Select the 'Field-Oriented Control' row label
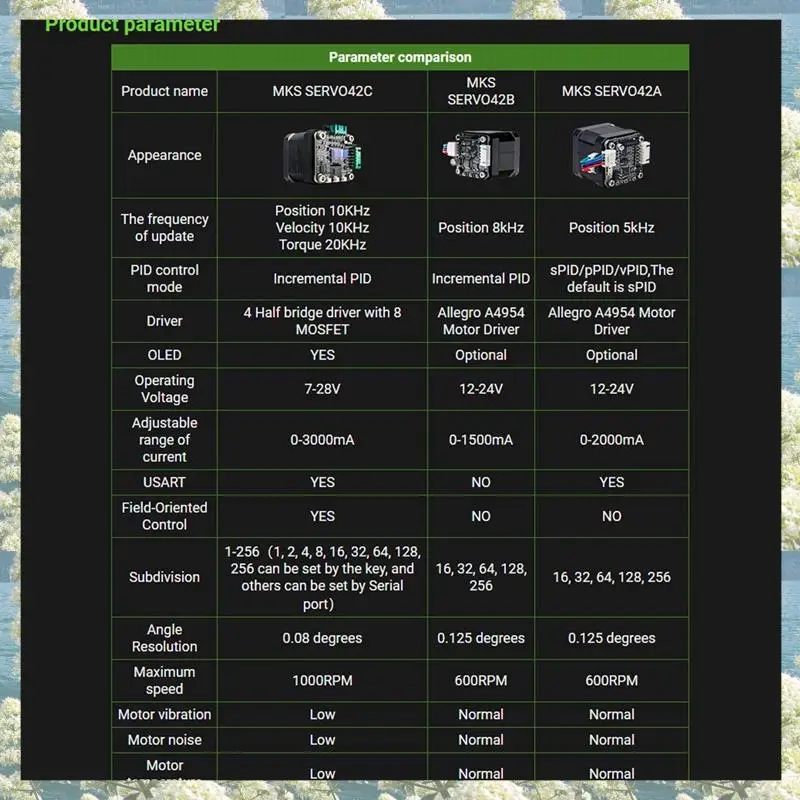This screenshot has width=800, height=800. (x=164, y=516)
